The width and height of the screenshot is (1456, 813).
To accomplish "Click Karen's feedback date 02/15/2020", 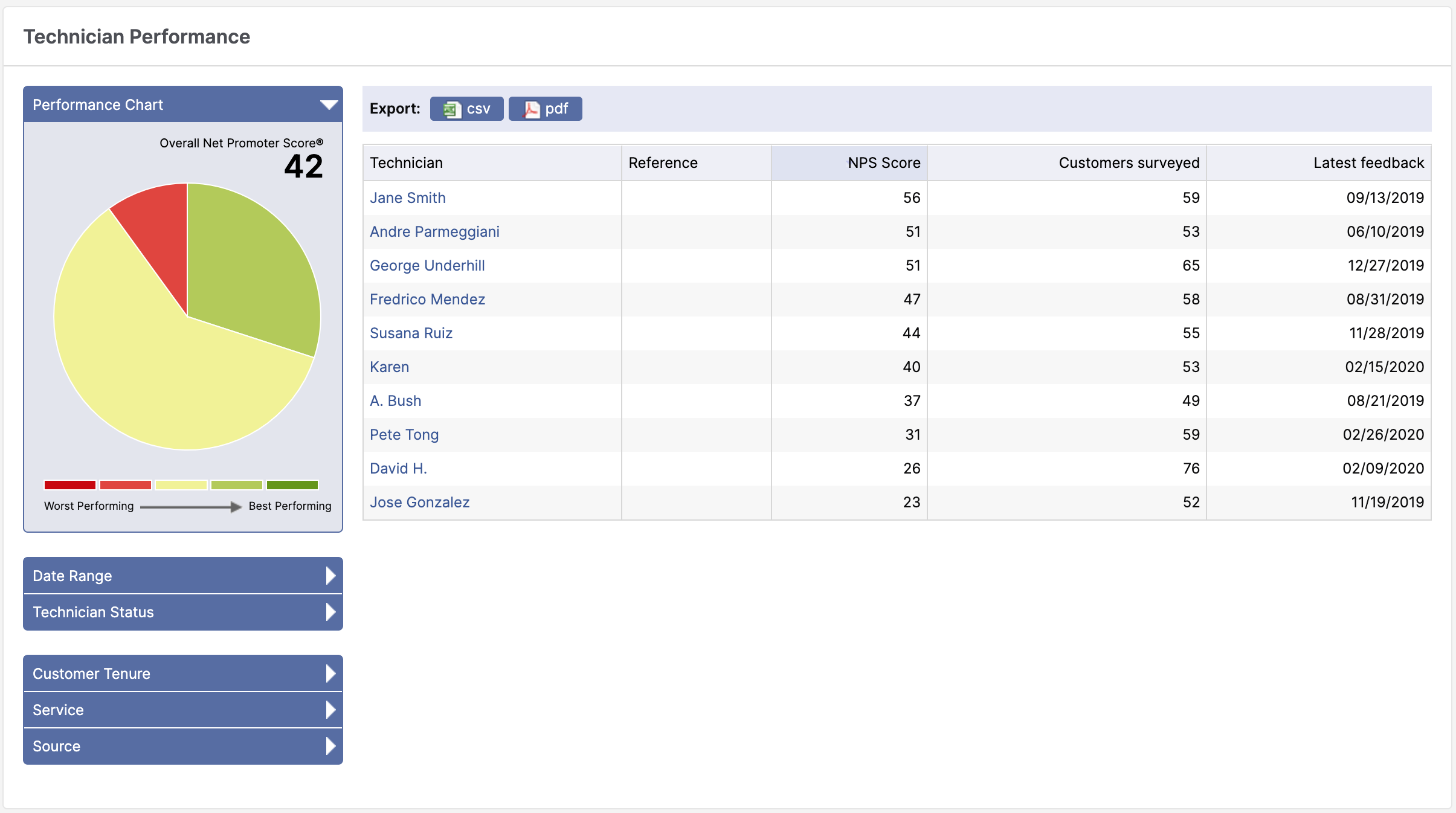I will pyautogui.click(x=1385, y=367).
